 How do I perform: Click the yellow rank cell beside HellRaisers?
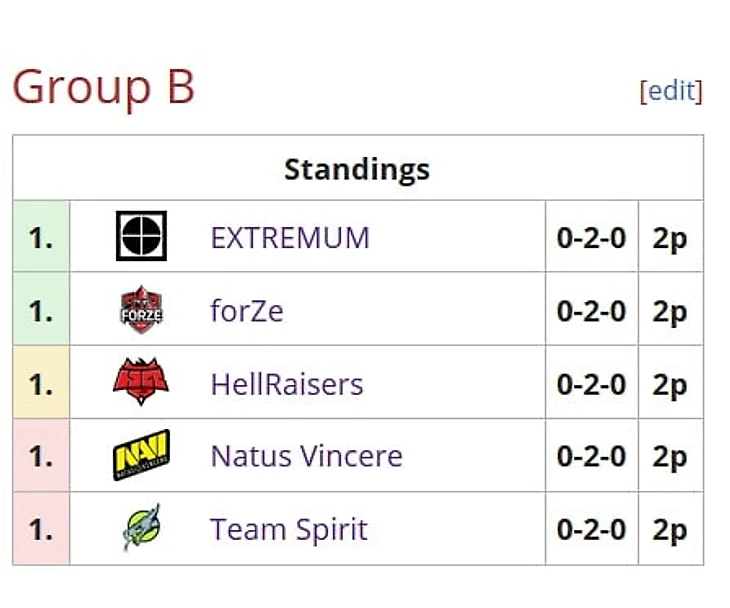41,384
